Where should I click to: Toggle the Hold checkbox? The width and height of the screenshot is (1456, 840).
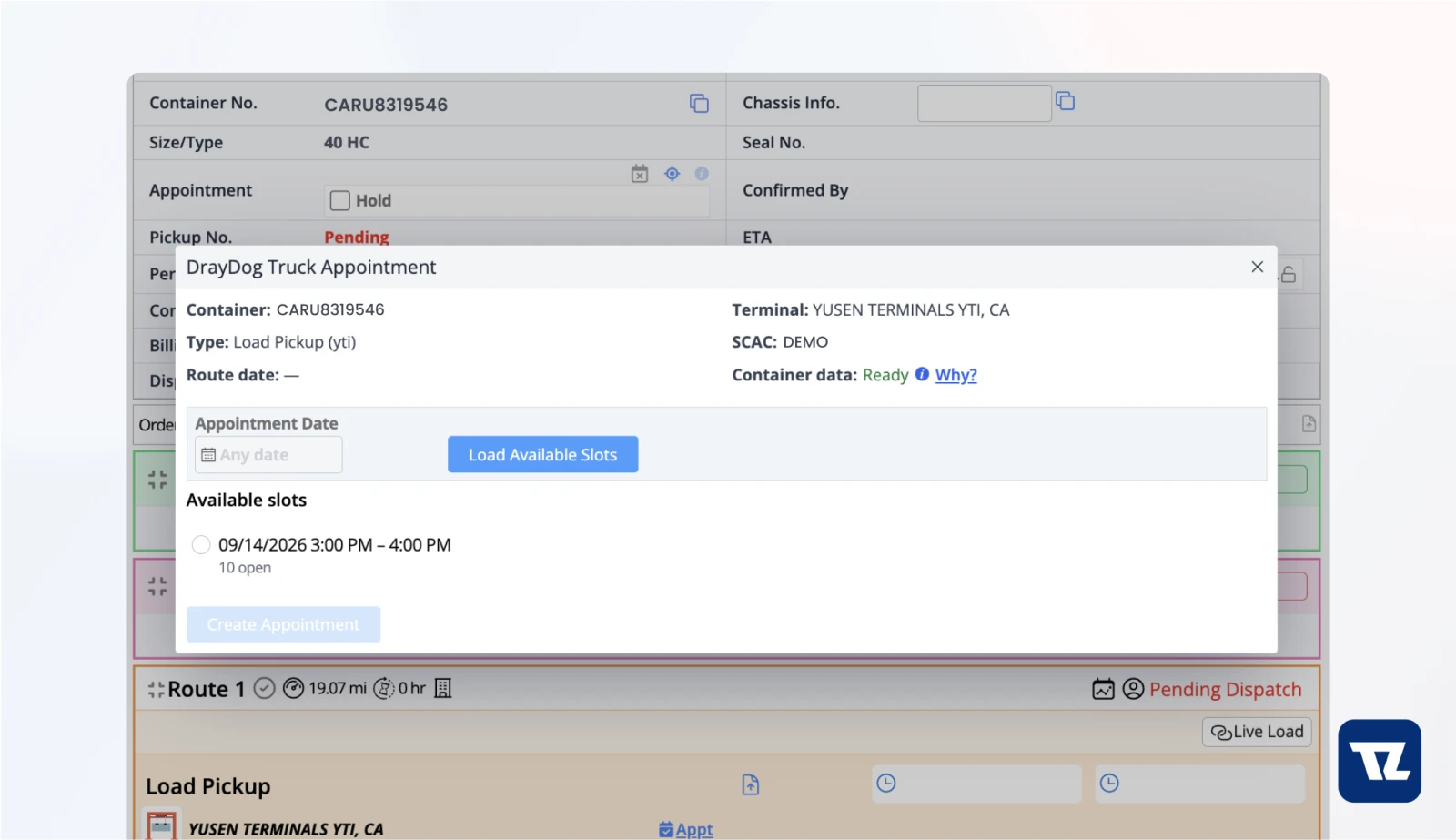(x=340, y=200)
